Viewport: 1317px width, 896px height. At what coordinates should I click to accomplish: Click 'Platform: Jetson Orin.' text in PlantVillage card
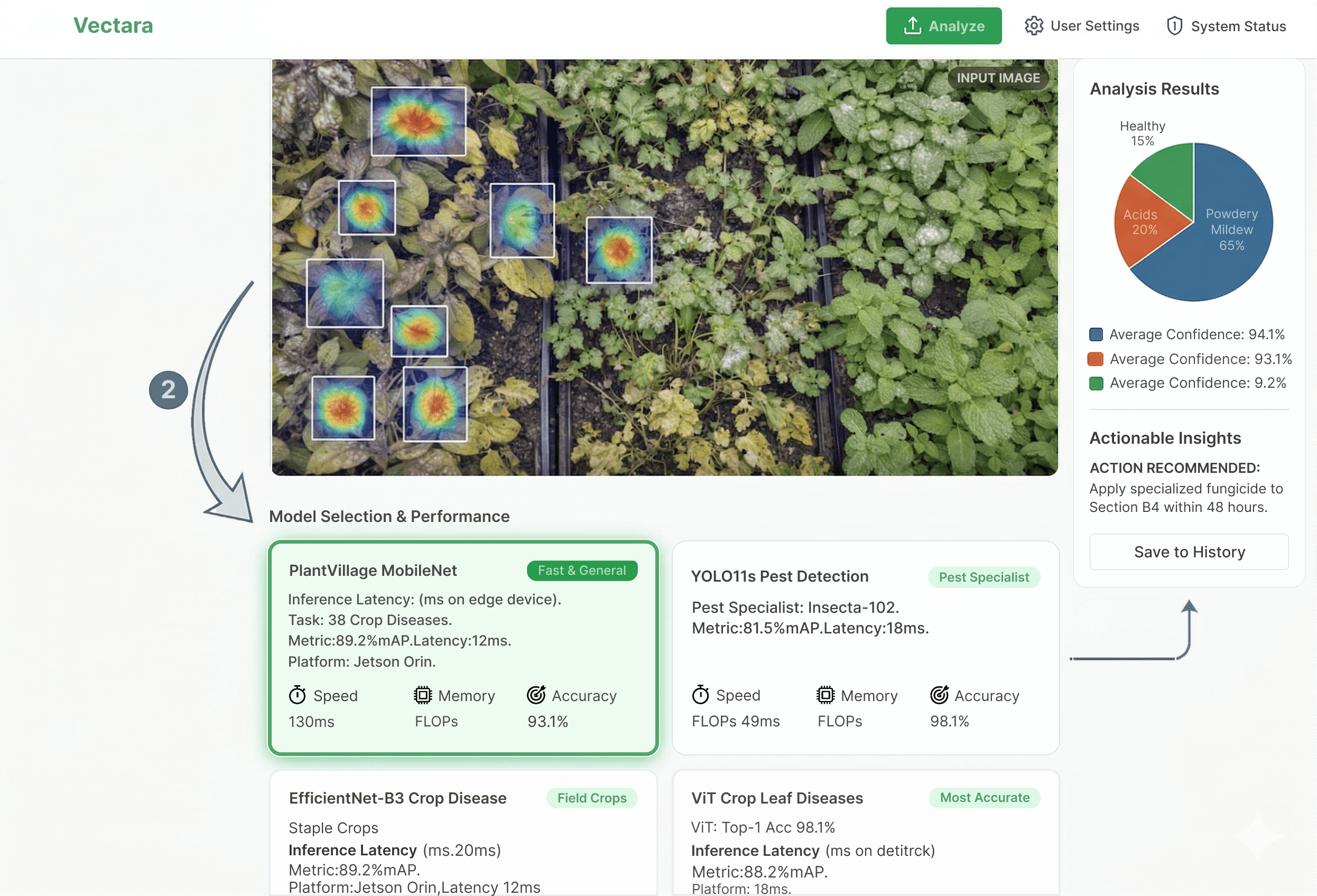tap(361, 661)
